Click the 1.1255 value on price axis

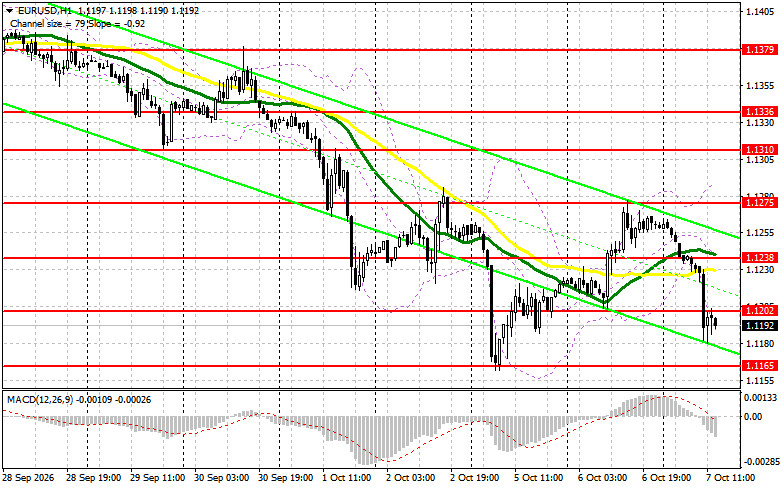[760, 233]
